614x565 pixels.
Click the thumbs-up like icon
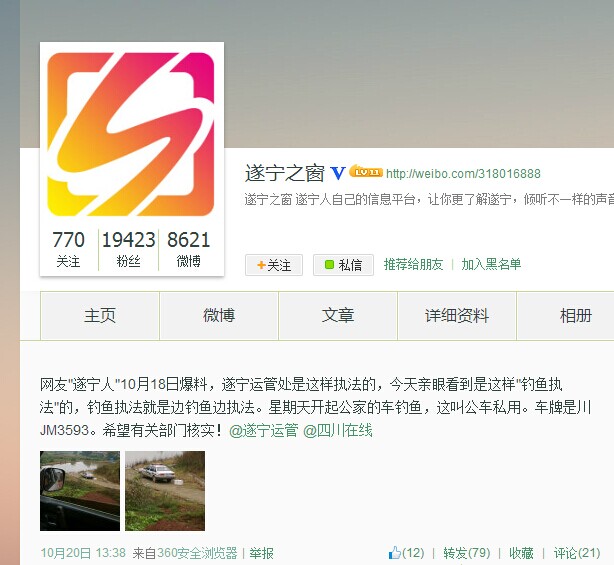click(394, 552)
